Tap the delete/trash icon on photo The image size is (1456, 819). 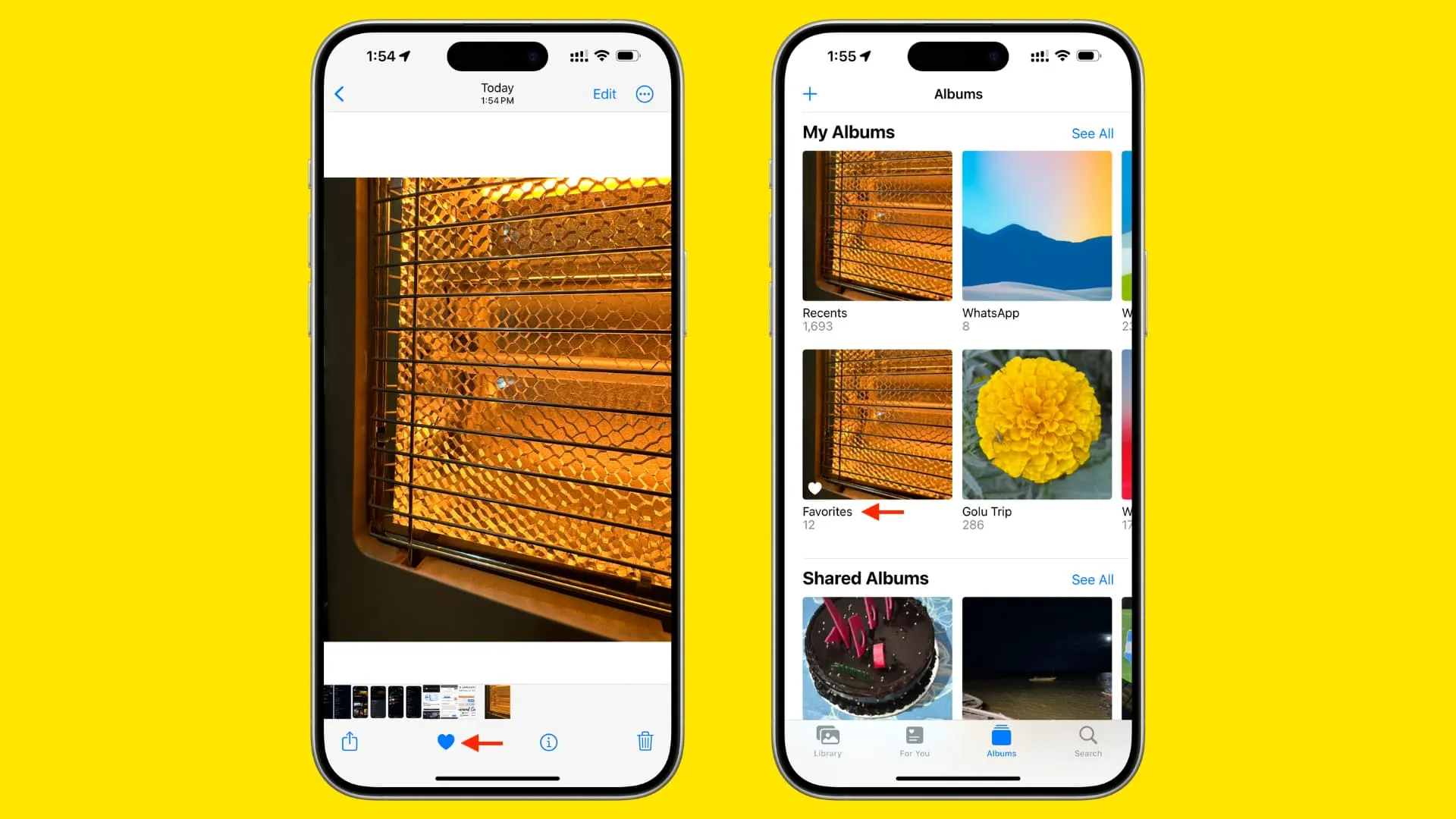(x=645, y=741)
